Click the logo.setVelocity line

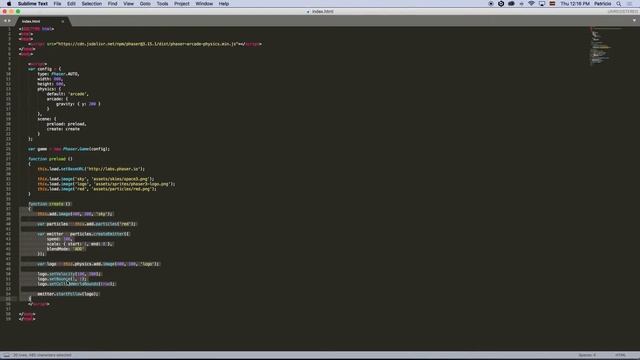[x=69, y=274]
